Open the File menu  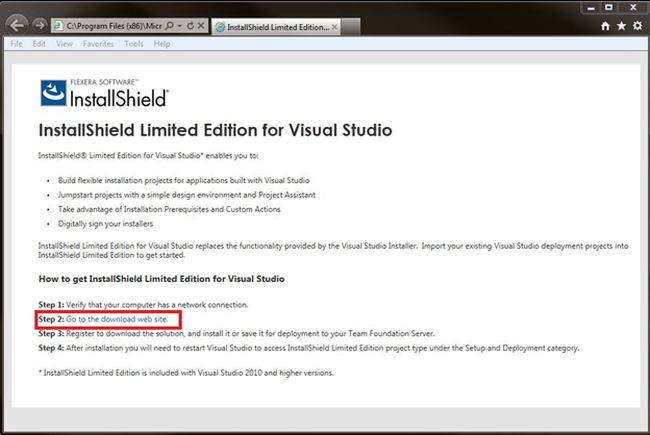tap(16, 44)
